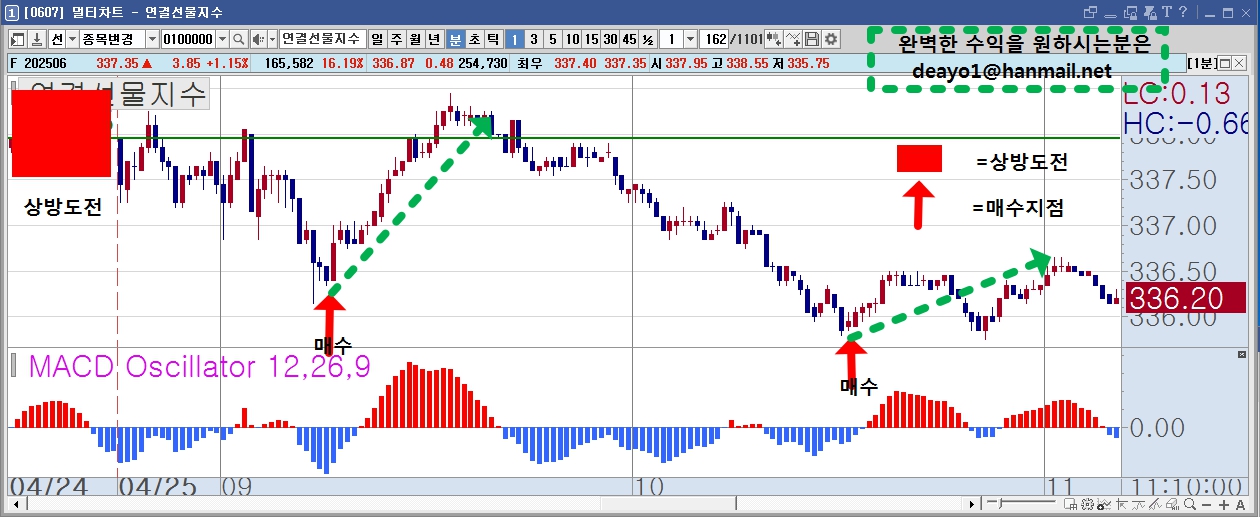Image resolution: width=1260 pixels, height=517 pixels.
Task: Click the indicator chart icon in bottom toolbar
Action: tap(1105, 504)
